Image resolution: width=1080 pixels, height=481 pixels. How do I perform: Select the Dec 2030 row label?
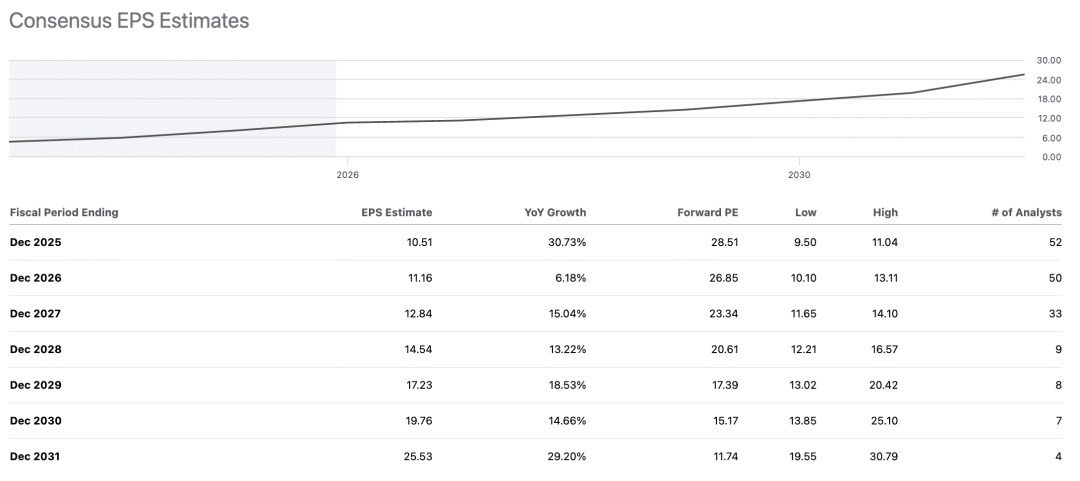click(x=35, y=421)
